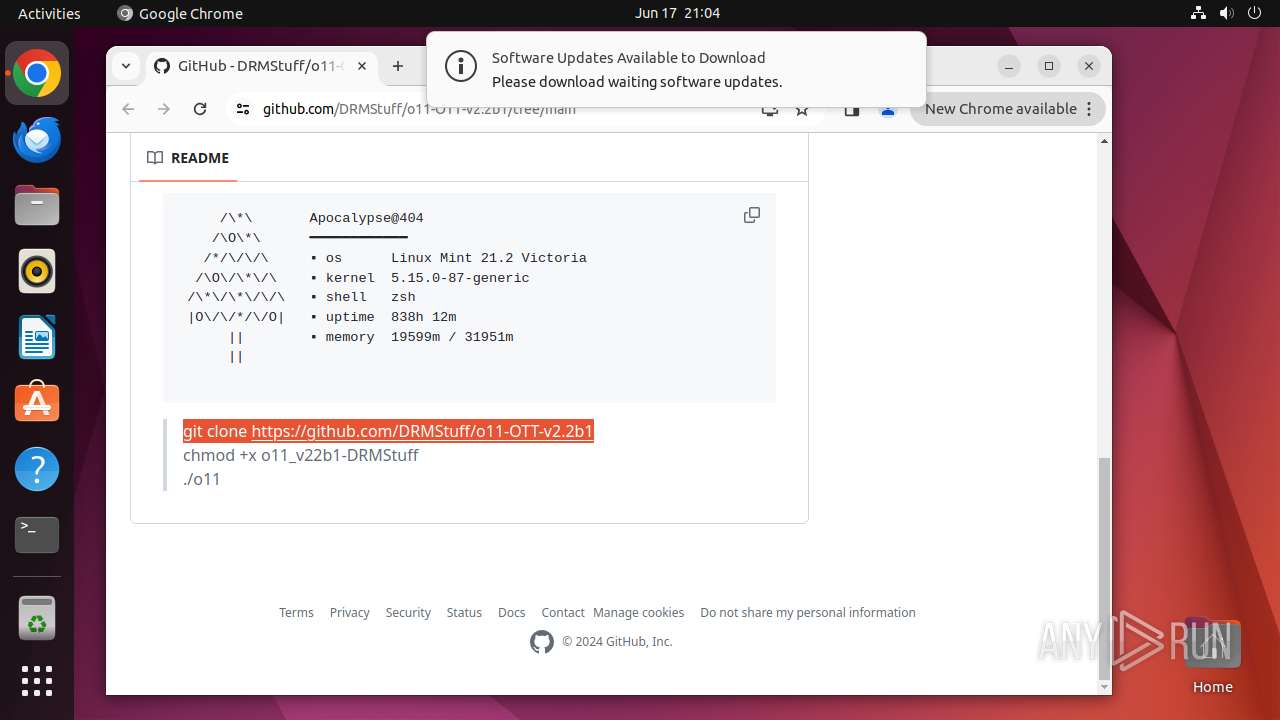Click Apocalypse@404 text in code block
Viewport: 1280px width, 720px height.
(x=366, y=218)
